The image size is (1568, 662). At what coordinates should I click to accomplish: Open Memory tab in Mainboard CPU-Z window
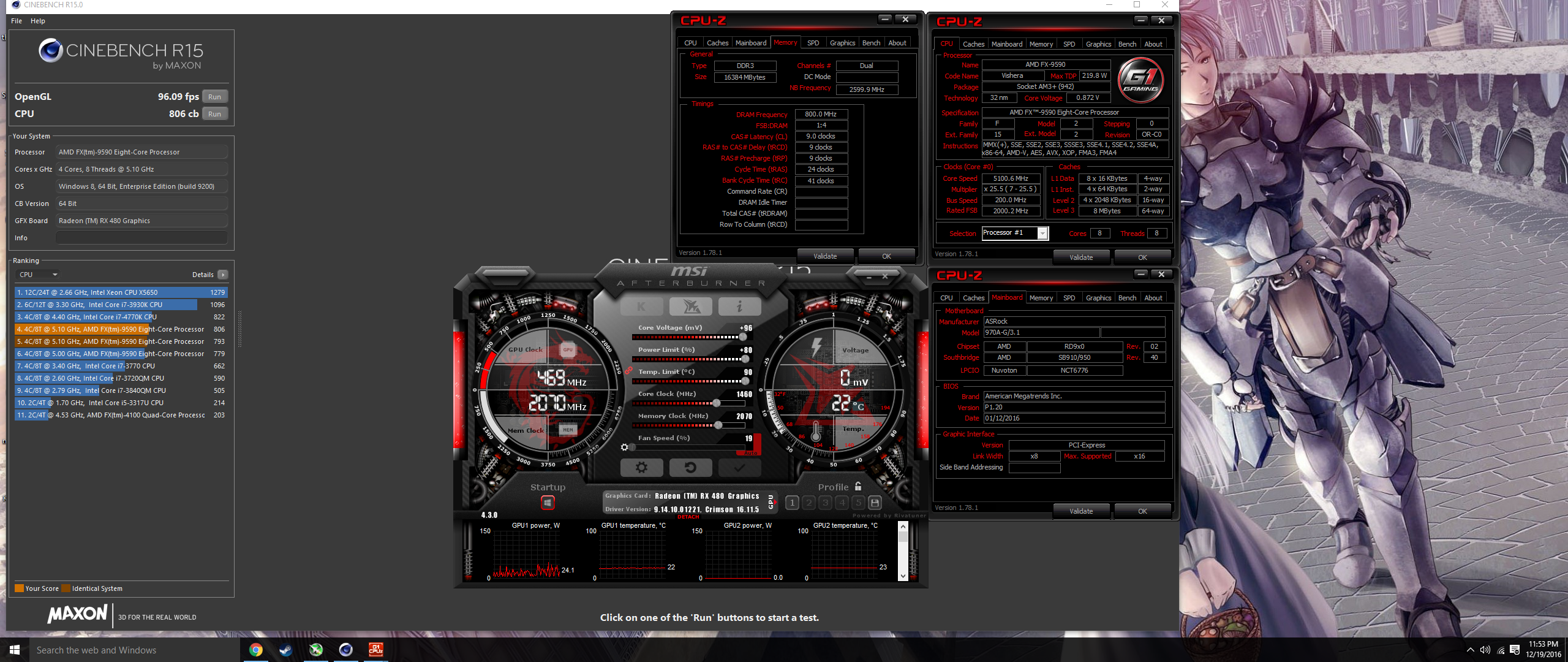tap(1041, 298)
